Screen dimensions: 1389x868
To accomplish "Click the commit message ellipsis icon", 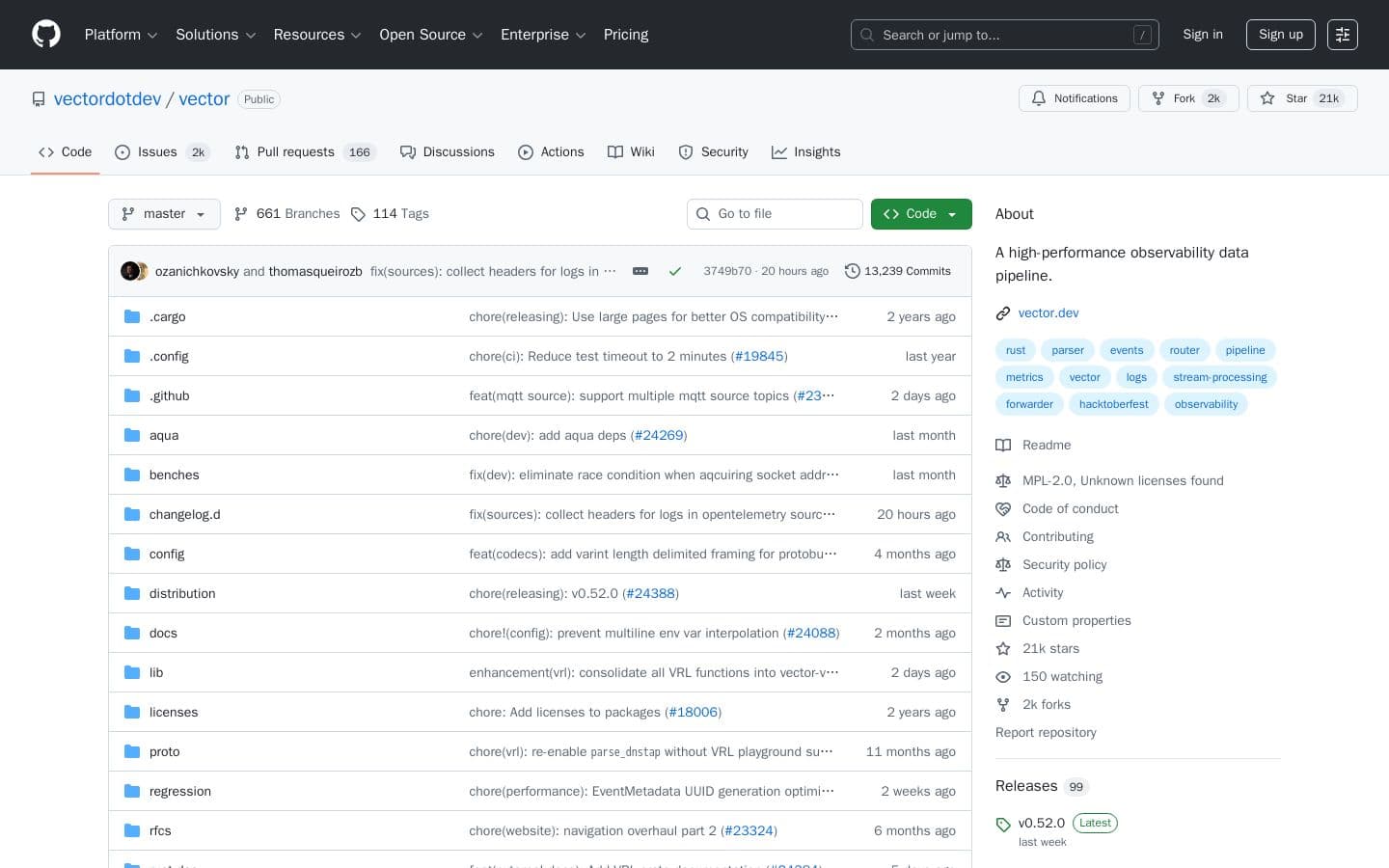I will coord(640,271).
